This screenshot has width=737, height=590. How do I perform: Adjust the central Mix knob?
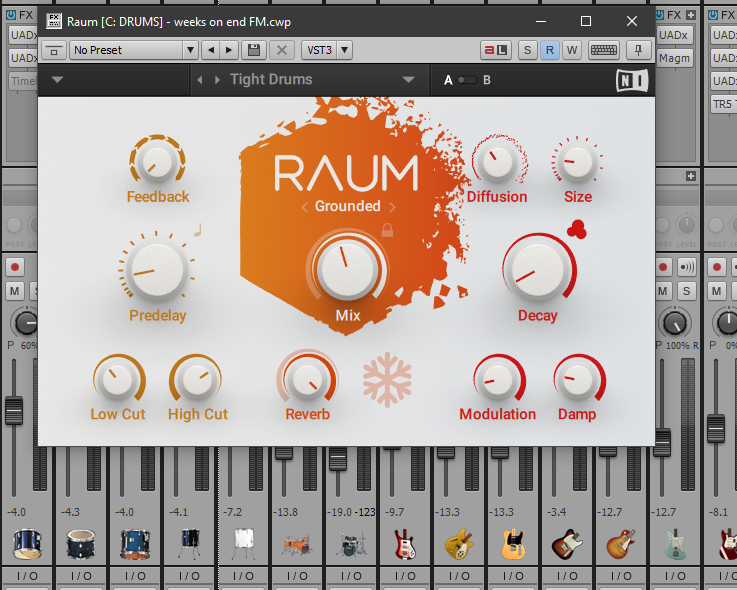(347, 269)
